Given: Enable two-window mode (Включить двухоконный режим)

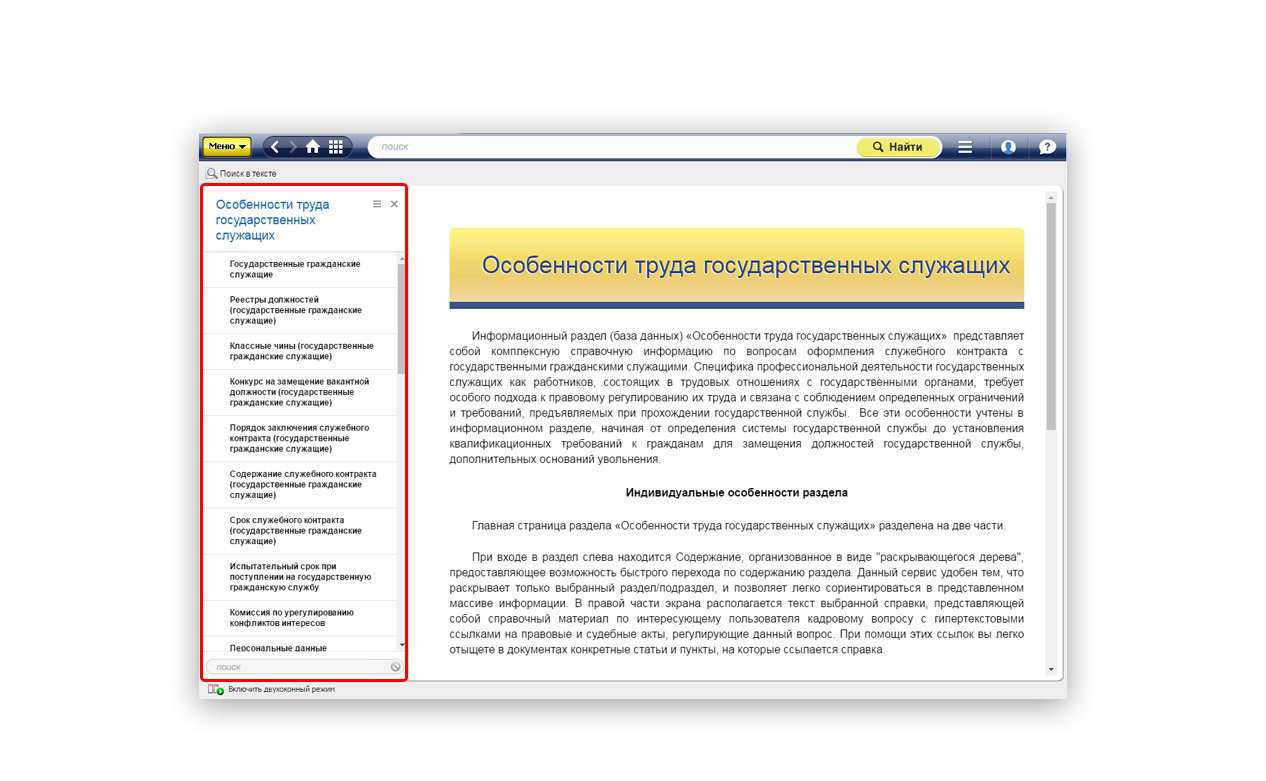Looking at the screenshot, I should [271, 689].
